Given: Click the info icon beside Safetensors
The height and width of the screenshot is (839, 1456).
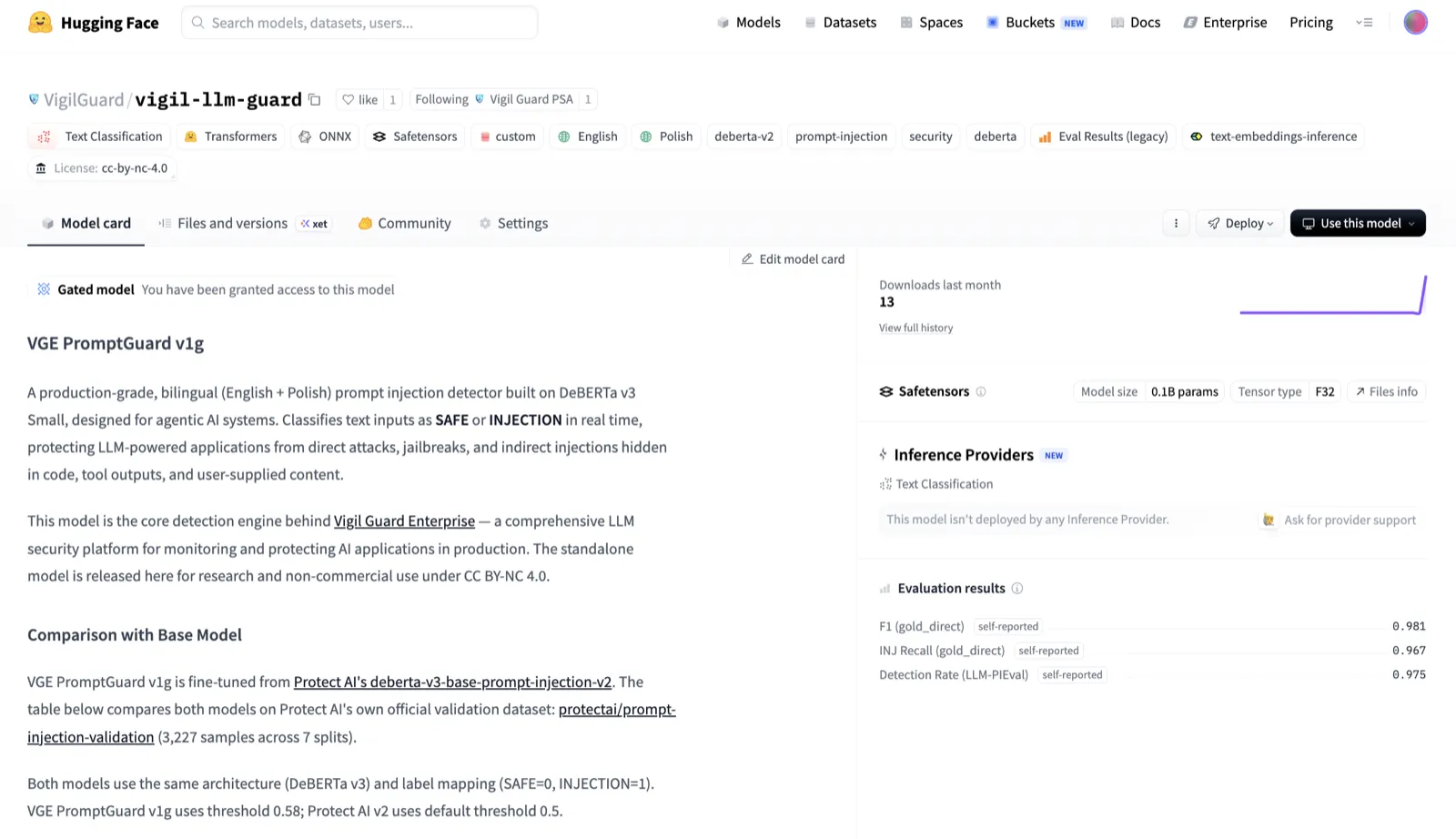Looking at the screenshot, I should click(x=981, y=391).
